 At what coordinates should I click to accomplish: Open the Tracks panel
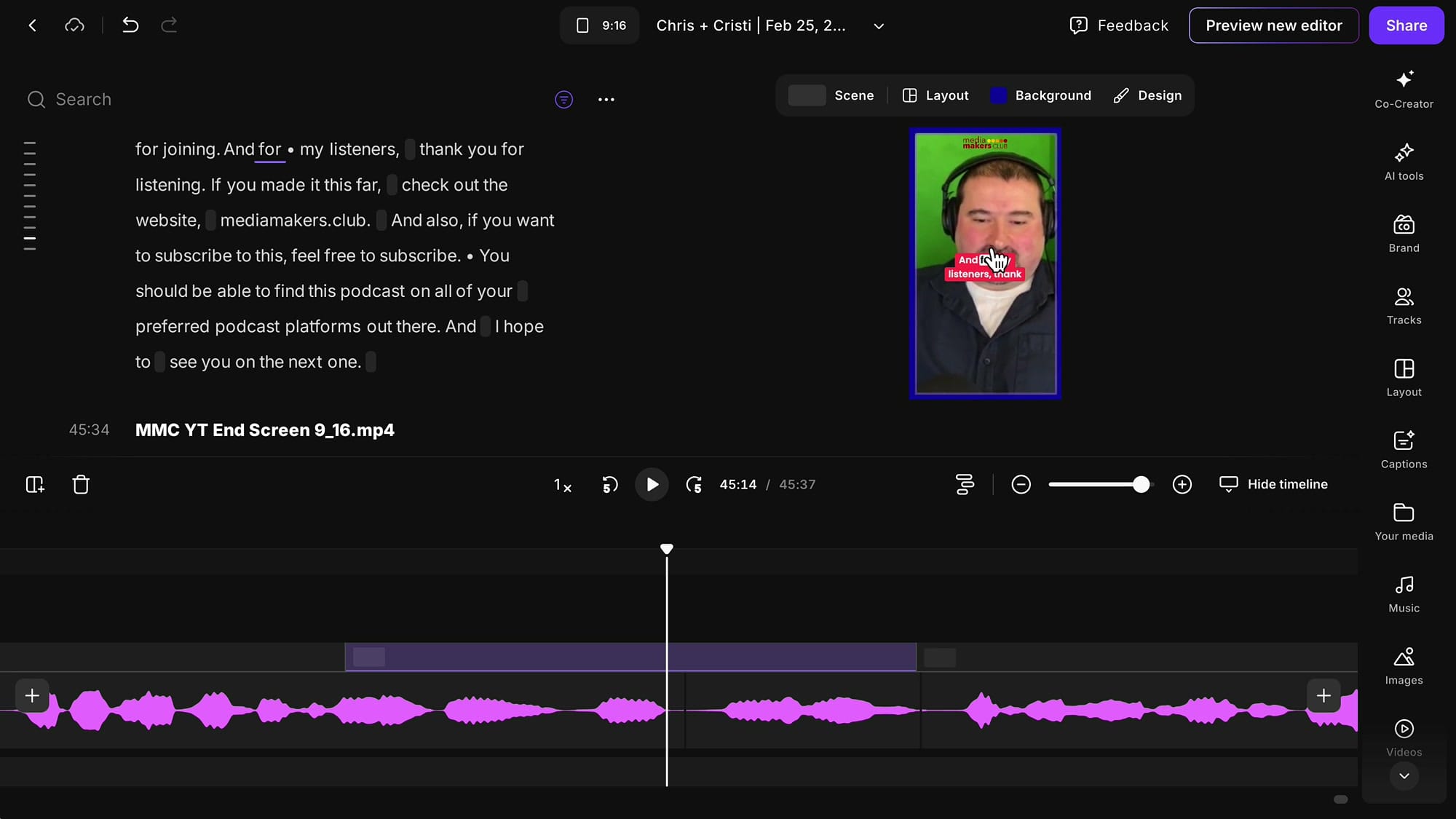(x=1403, y=305)
